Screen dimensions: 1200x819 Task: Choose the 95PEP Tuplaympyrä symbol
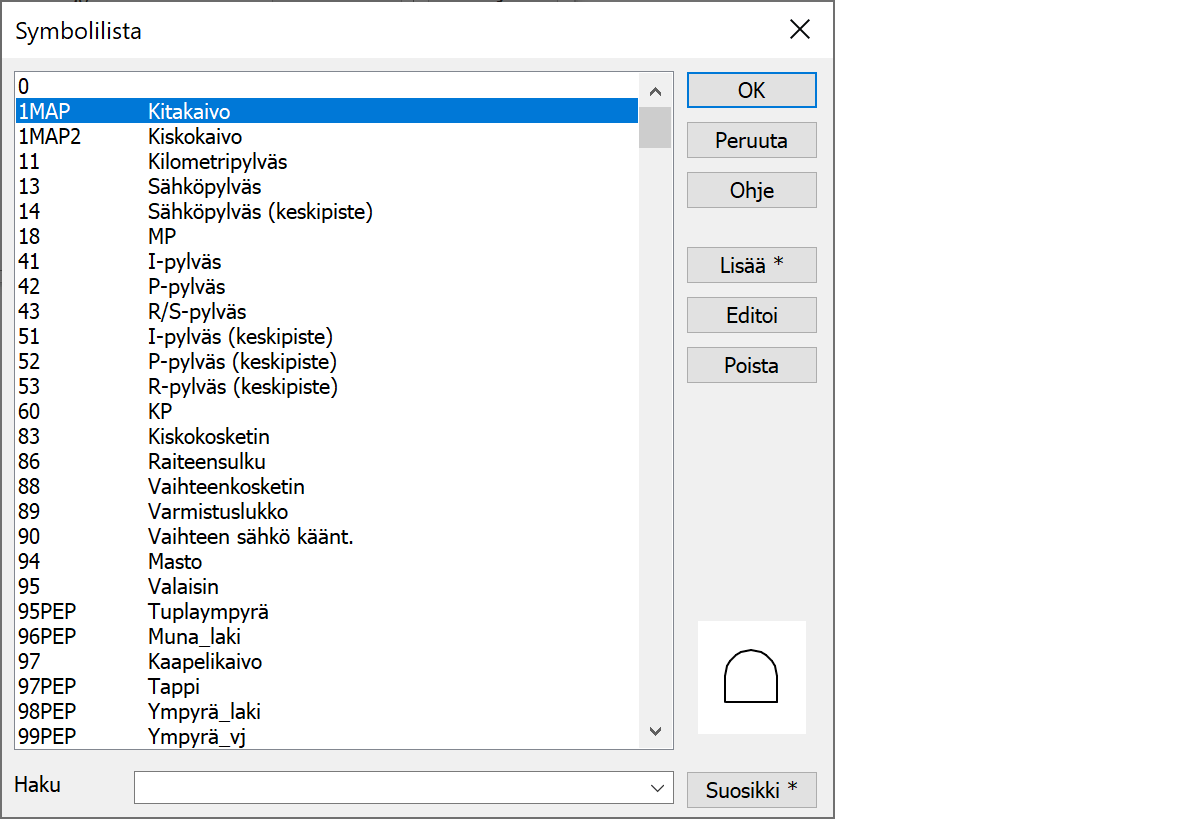(x=208, y=612)
